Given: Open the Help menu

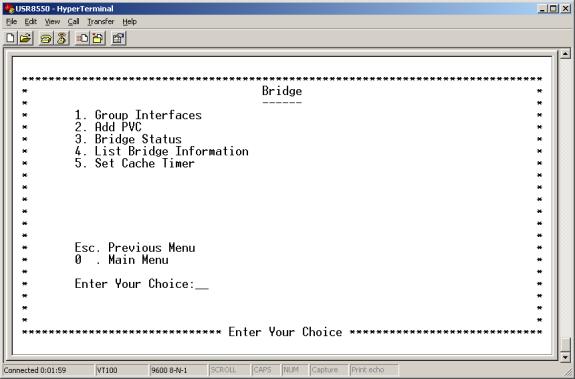Looking at the screenshot, I should [x=129, y=22].
